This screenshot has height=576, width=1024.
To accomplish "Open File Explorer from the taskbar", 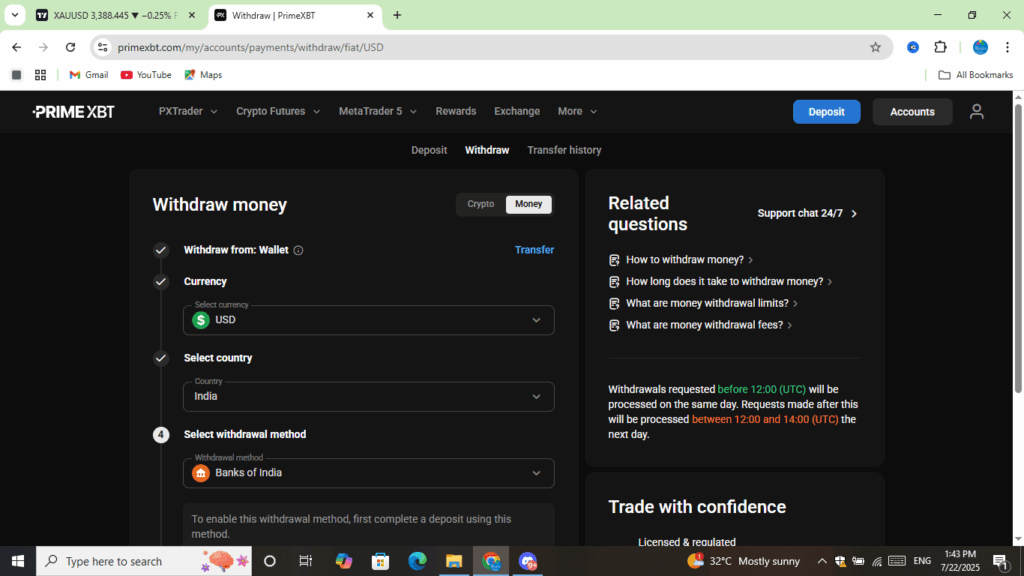I will [x=454, y=561].
